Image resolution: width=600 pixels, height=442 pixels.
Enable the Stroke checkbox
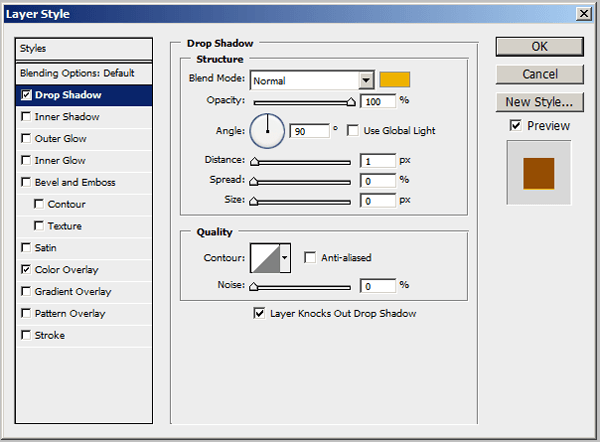(26, 335)
